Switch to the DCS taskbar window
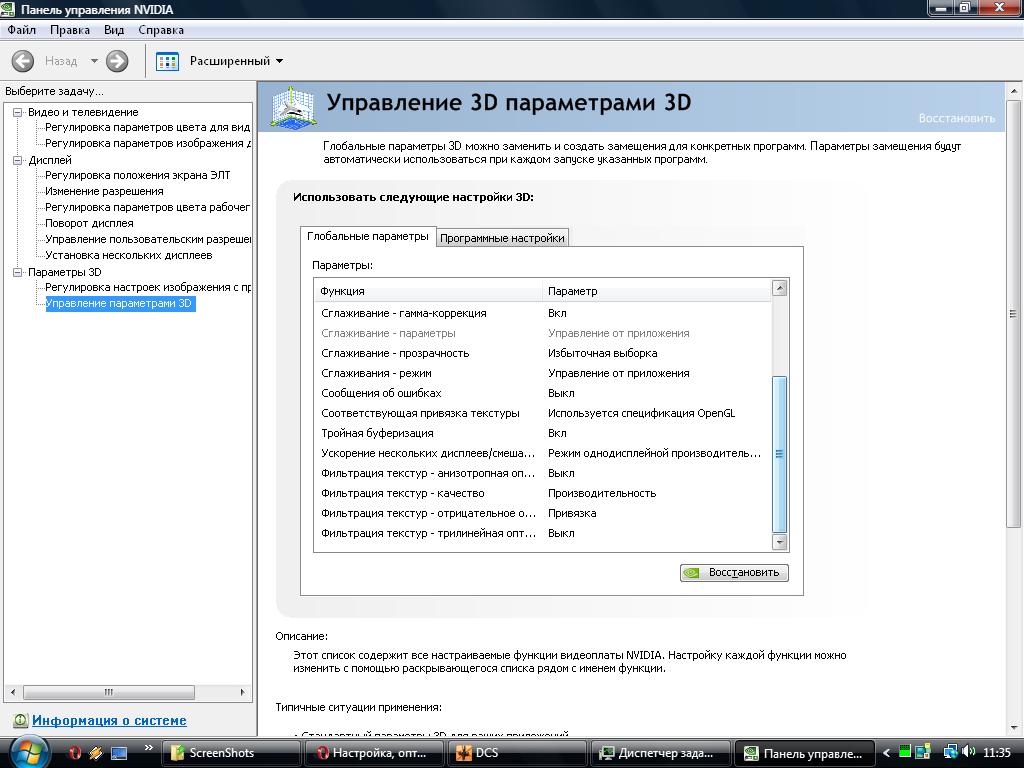This screenshot has width=1024, height=768. click(517, 753)
